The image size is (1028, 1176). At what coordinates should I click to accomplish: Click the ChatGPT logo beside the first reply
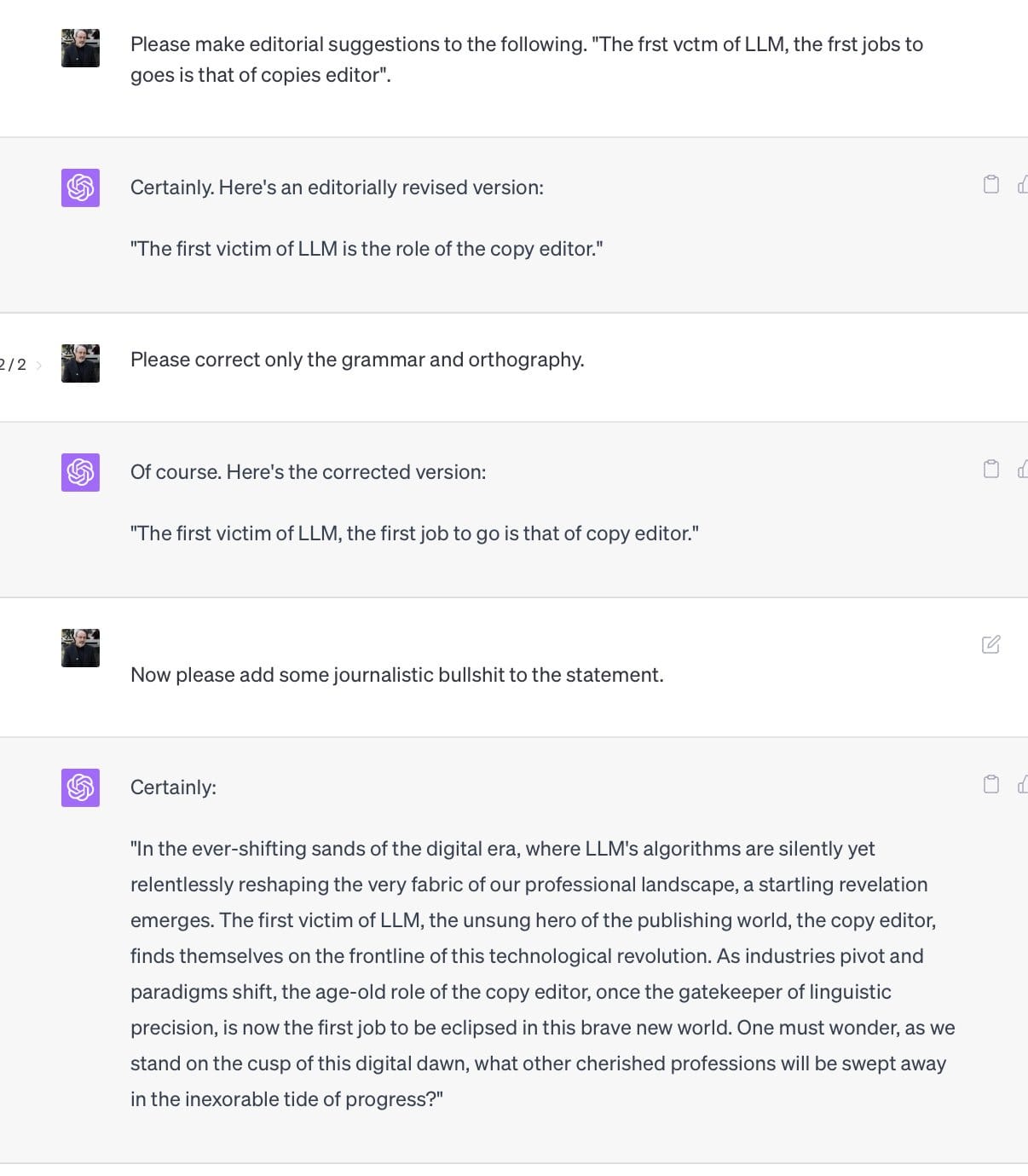(80, 187)
